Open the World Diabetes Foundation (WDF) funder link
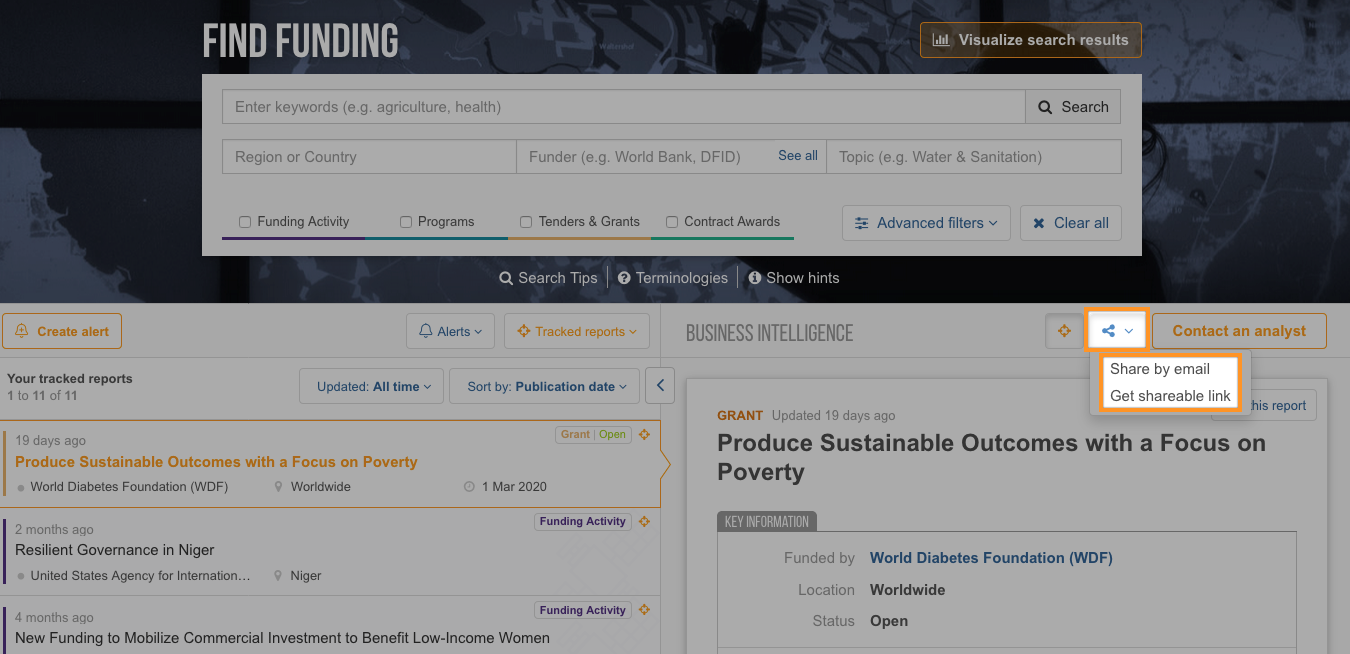Image resolution: width=1350 pixels, height=654 pixels. pyautogui.click(x=991, y=558)
